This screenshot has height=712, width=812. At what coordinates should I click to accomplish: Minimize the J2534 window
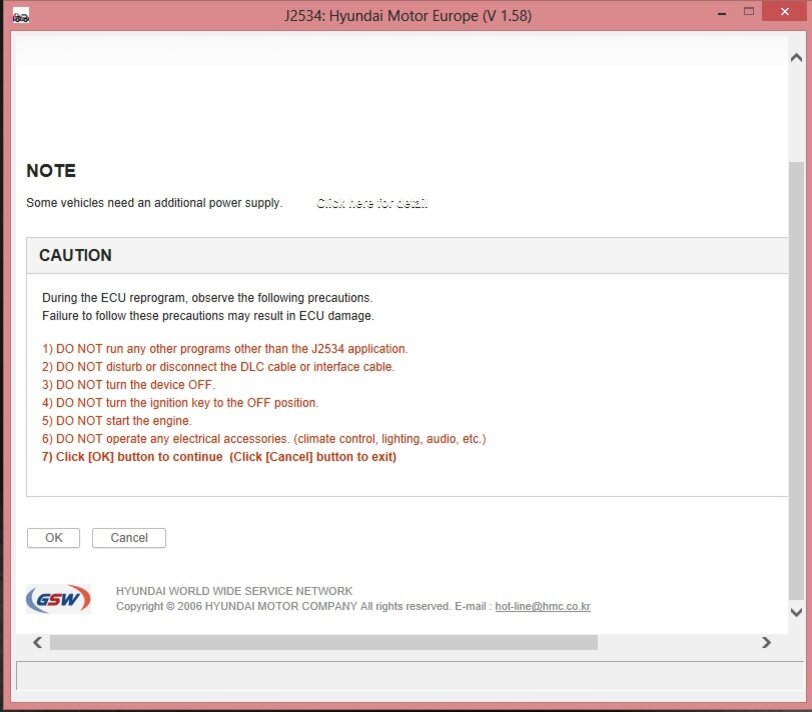point(722,13)
